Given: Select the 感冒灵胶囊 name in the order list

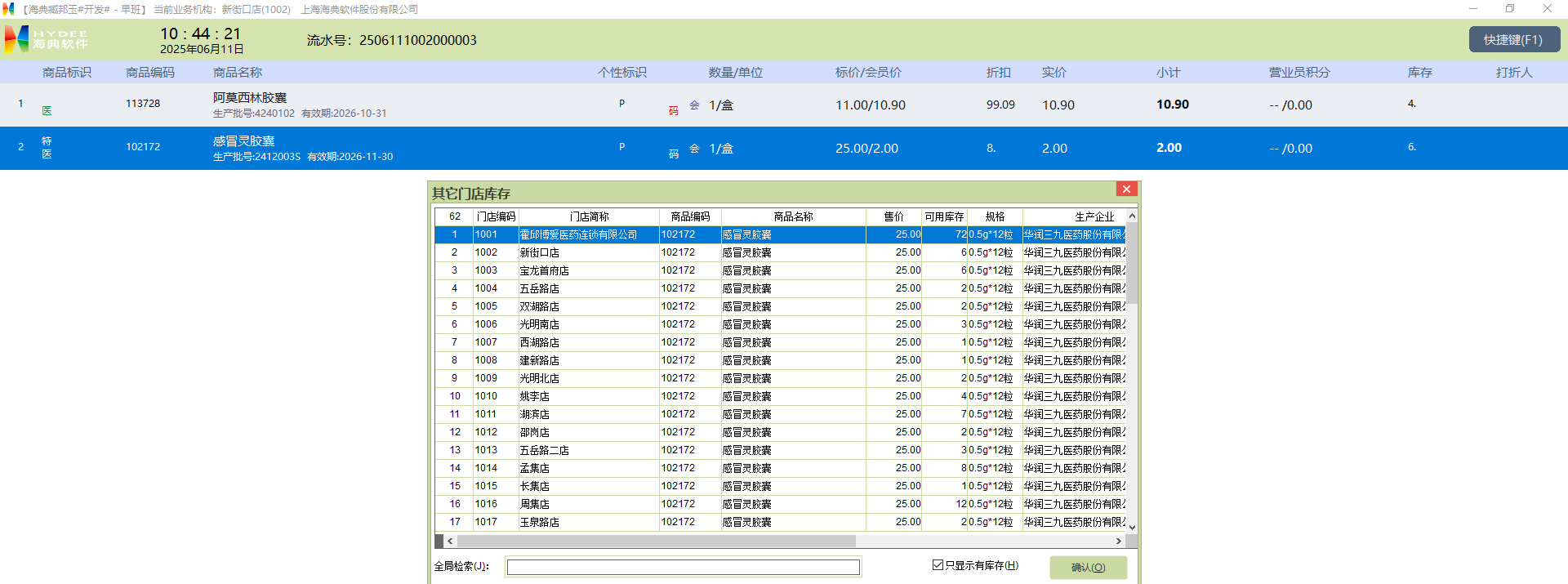Looking at the screenshot, I should tap(243, 141).
